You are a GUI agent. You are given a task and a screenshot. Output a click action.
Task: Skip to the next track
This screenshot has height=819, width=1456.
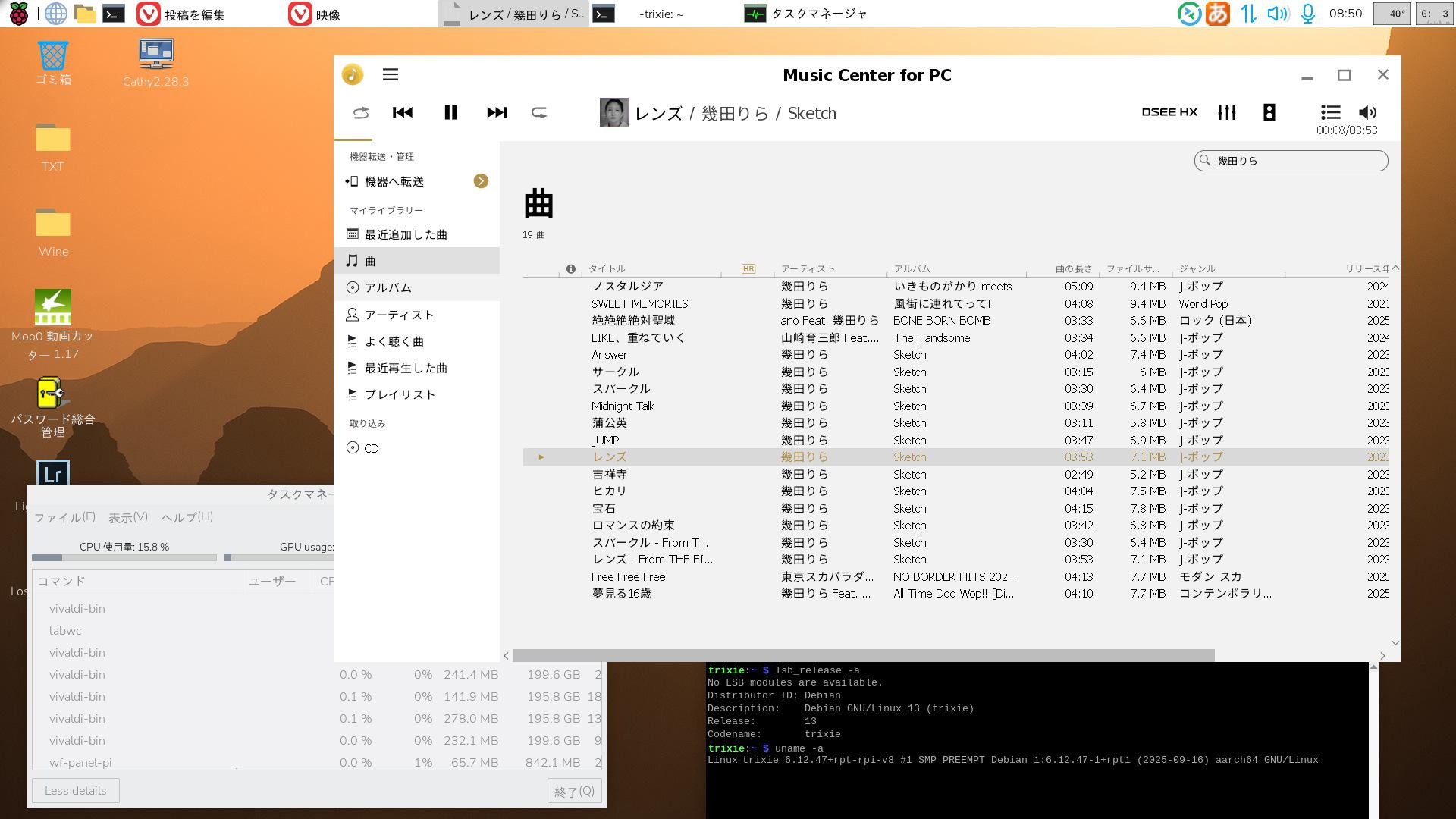[497, 112]
